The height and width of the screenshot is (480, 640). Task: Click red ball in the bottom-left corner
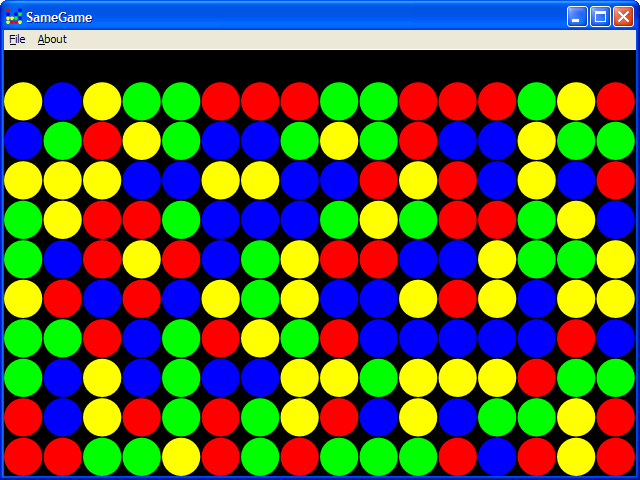click(x=23, y=457)
